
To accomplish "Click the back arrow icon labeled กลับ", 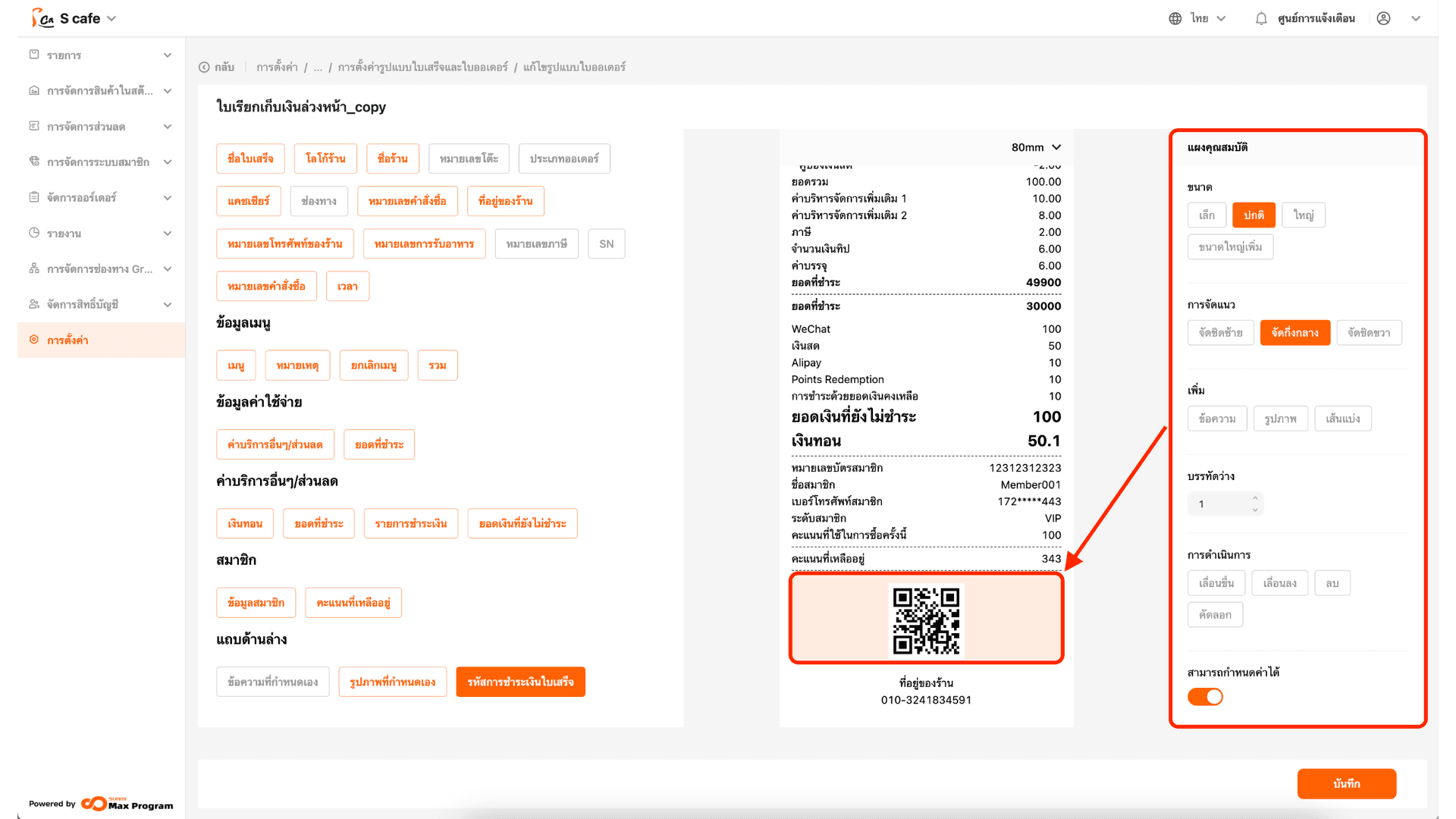I will coord(204,67).
